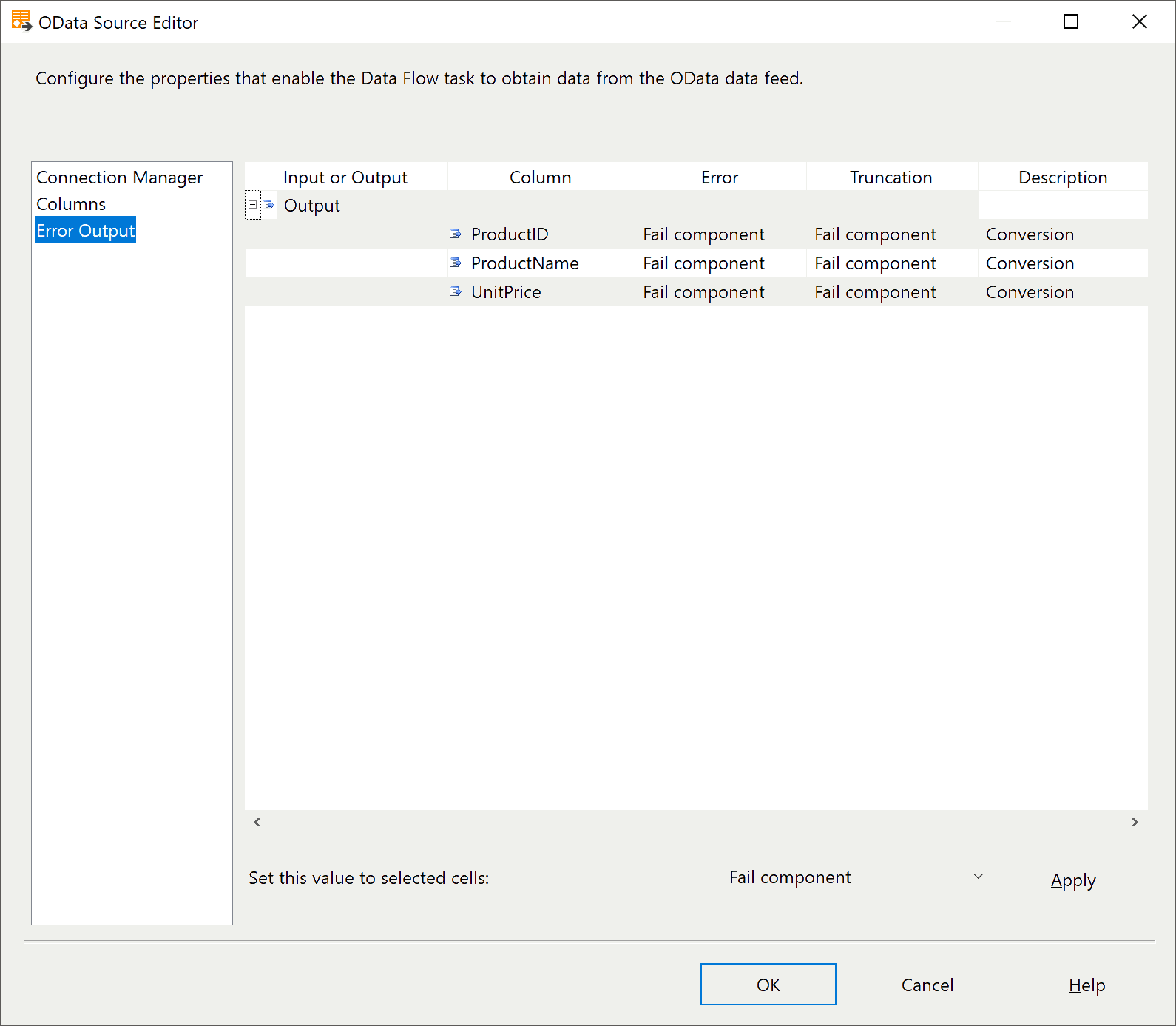This screenshot has width=1176, height=1026.
Task: Open Help for this editor
Action: (1086, 985)
